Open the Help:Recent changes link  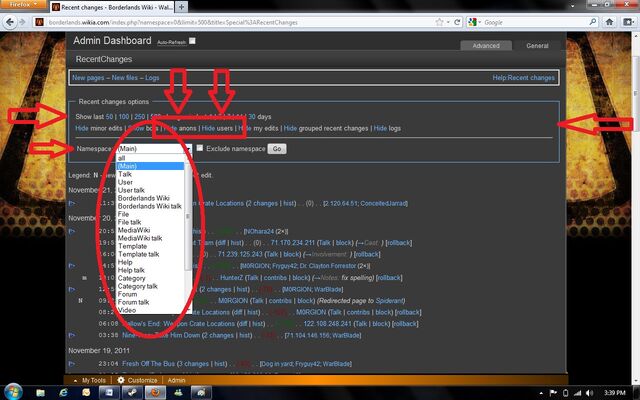[523, 78]
